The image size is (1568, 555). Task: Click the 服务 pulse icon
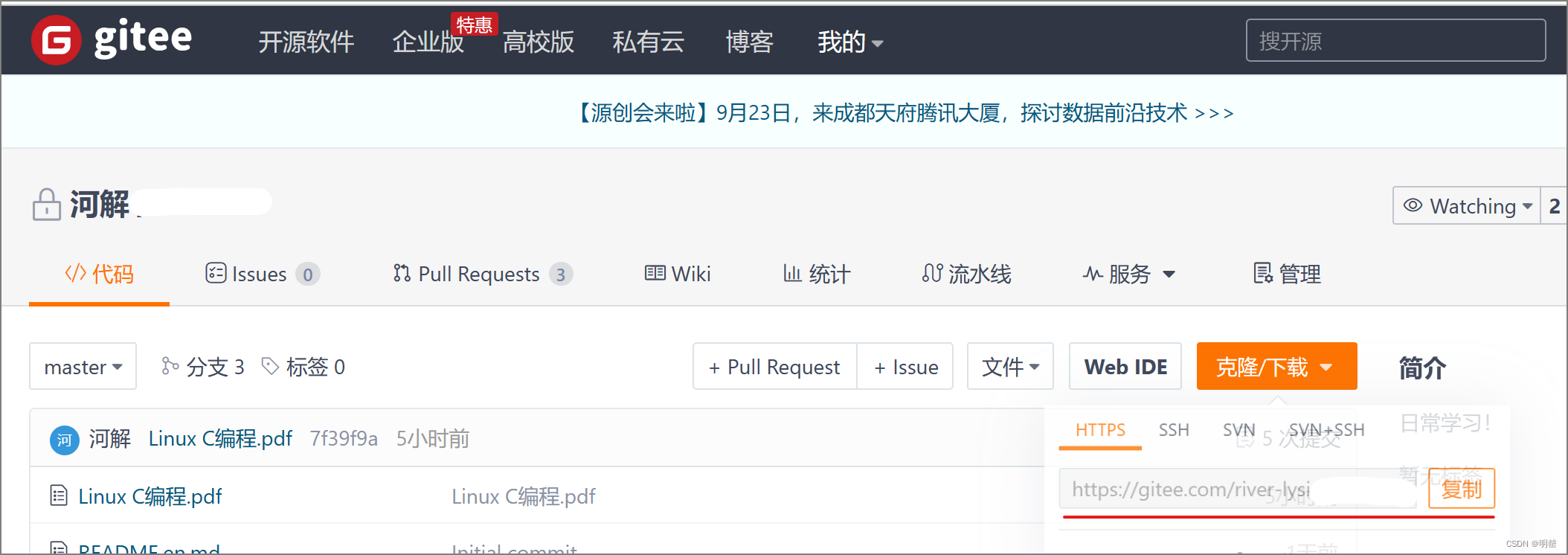point(1093,274)
